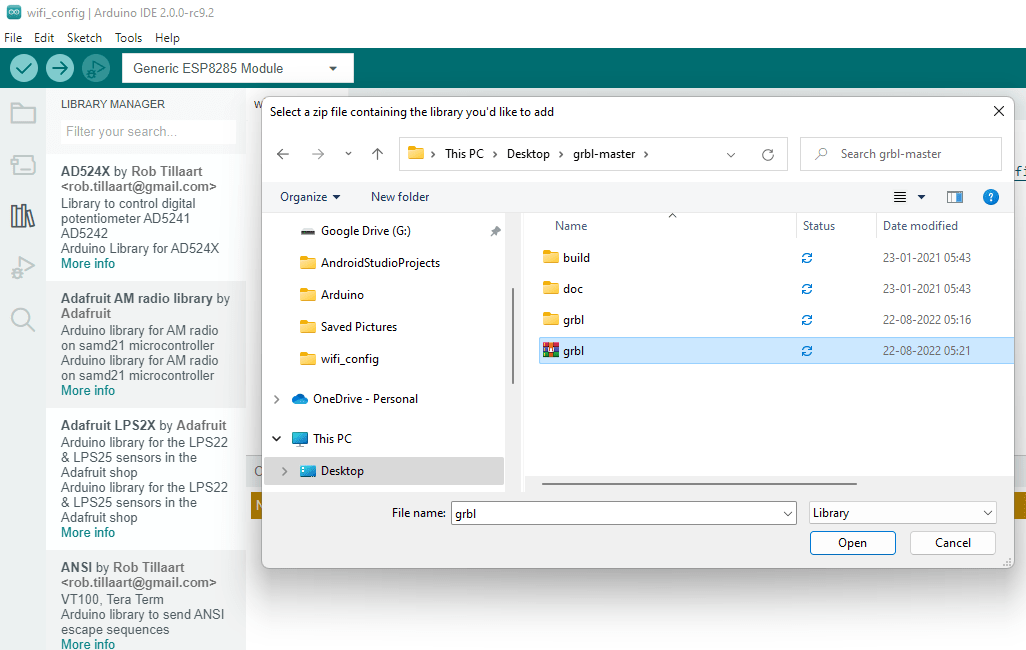The height and width of the screenshot is (650, 1026).
Task: Open the Boards Manager sidebar icon
Action: pos(23,164)
